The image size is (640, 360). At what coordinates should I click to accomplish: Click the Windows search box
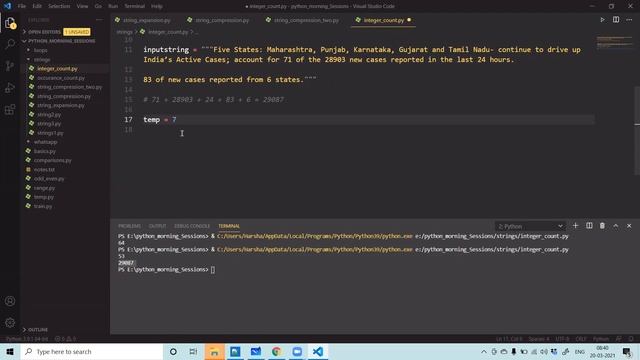91,351
